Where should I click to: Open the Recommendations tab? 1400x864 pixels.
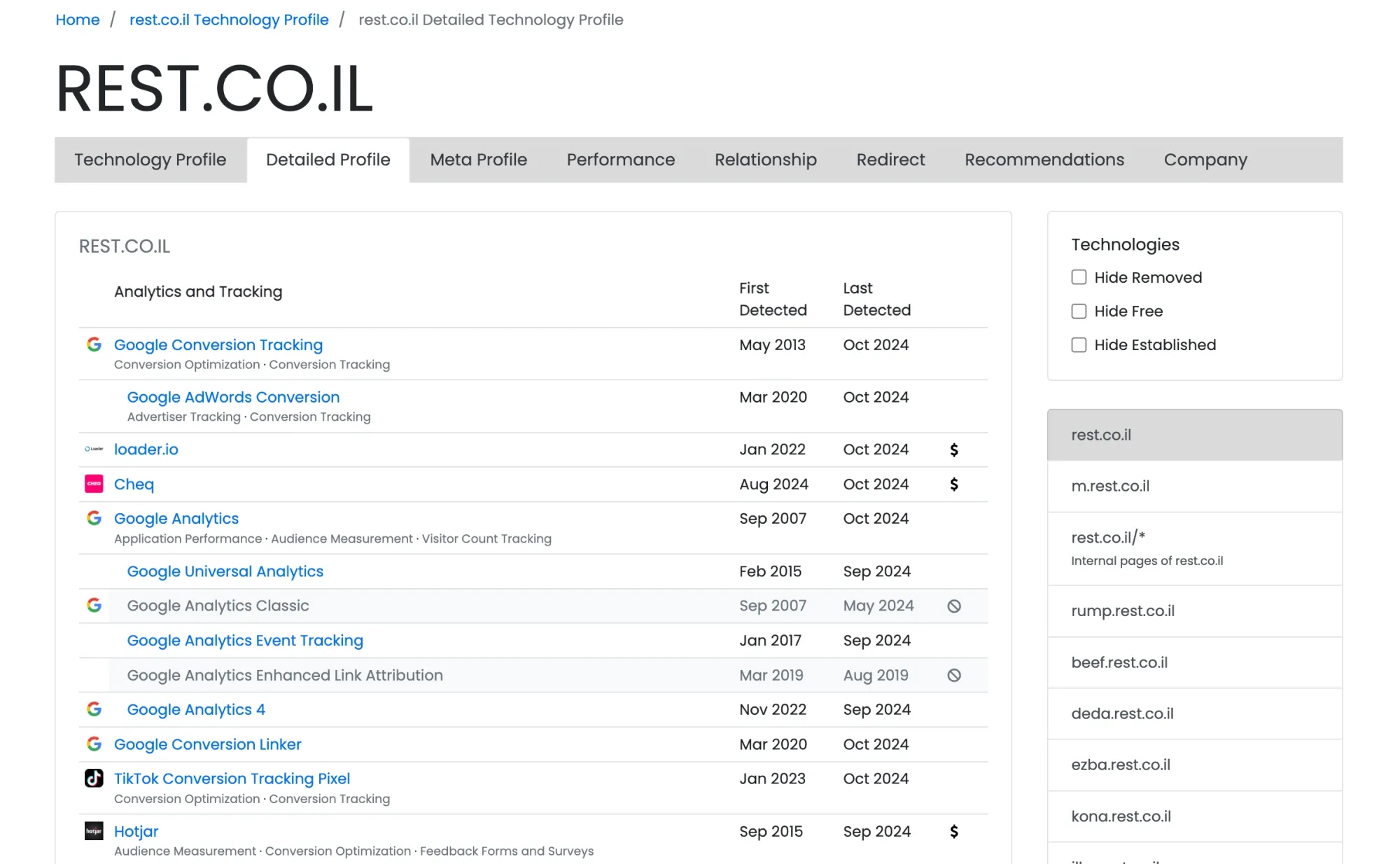pos(1044,160)
